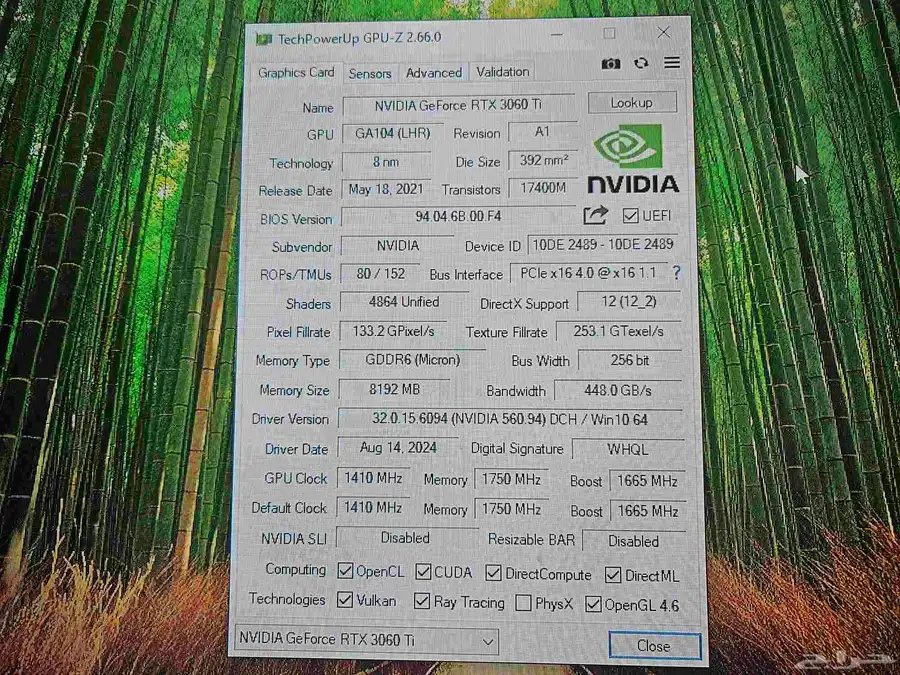Viewport: 900px width, 675px height.
Task: Click the BIOS Version field 94.04.6B.00.F4
Action: [x=458, y=217]
